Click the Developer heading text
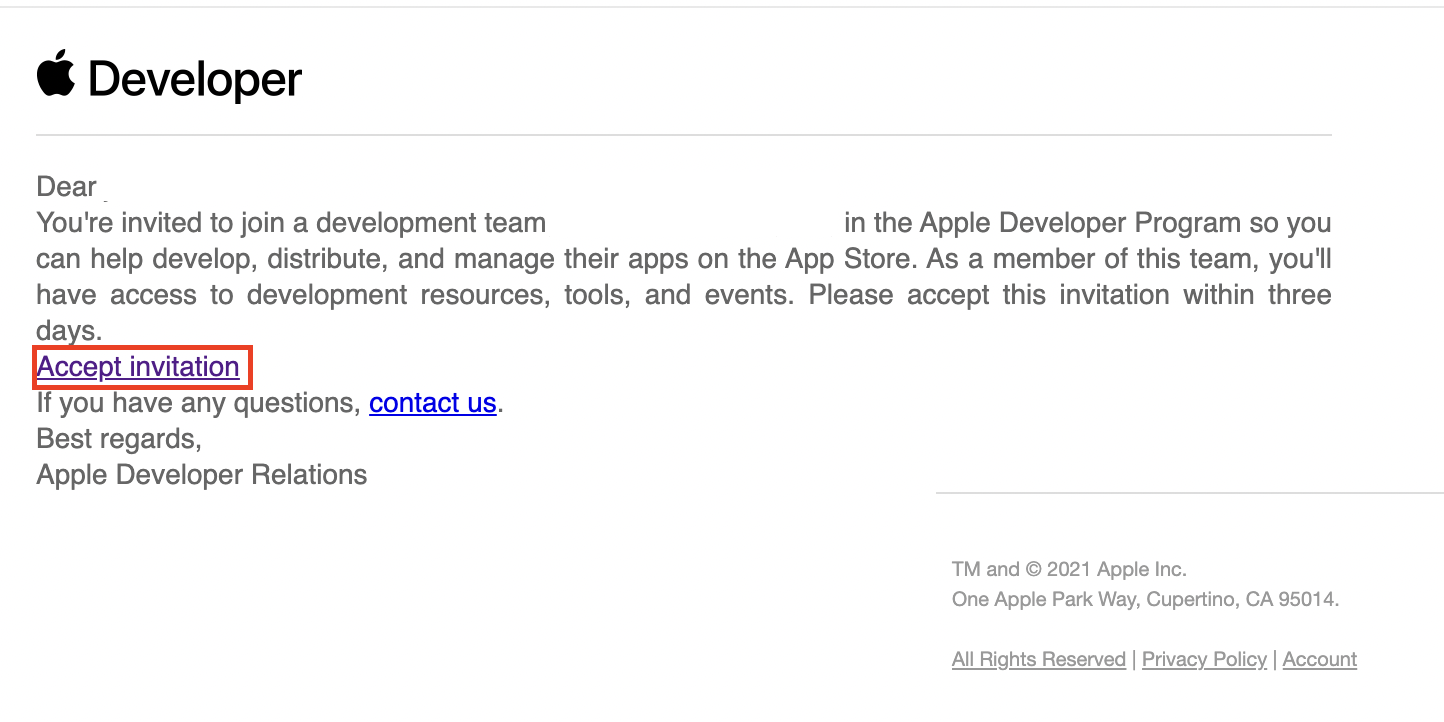This screenshot has height=722, width=1444. (x=195, y=79)
